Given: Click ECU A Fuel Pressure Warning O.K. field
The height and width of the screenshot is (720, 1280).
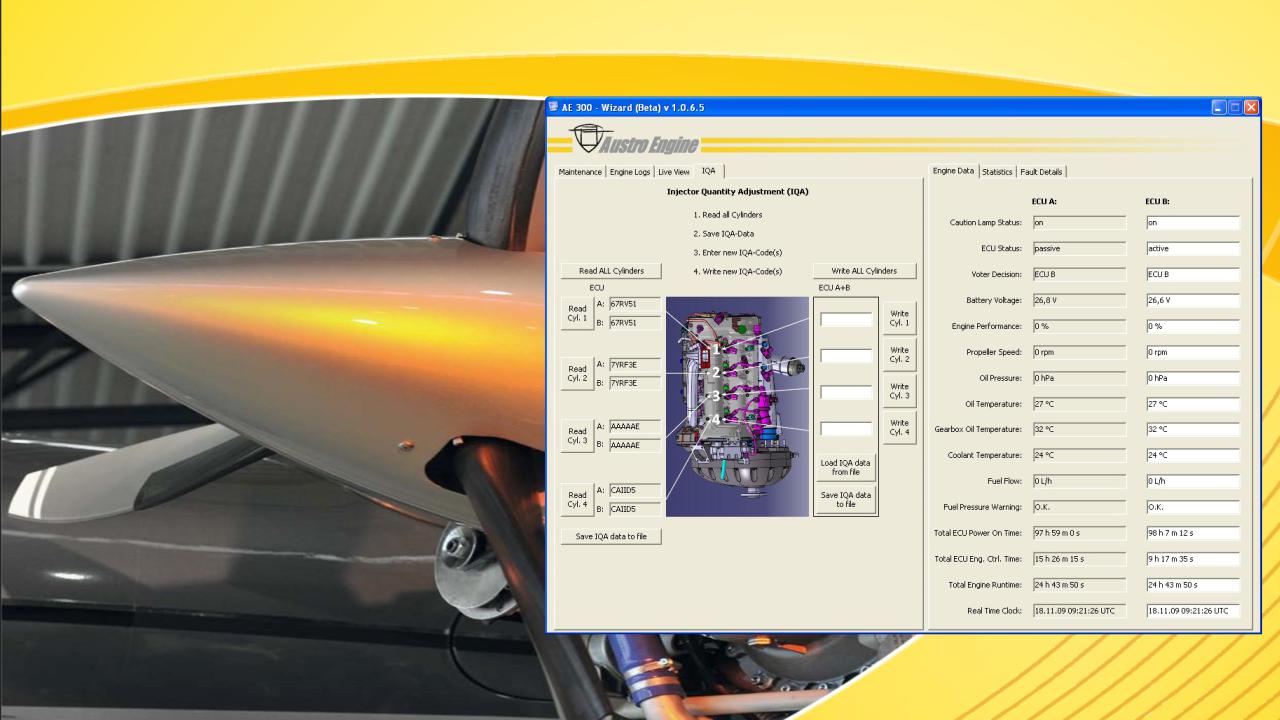Looking at the screenshot, I should click(1079, 507).
